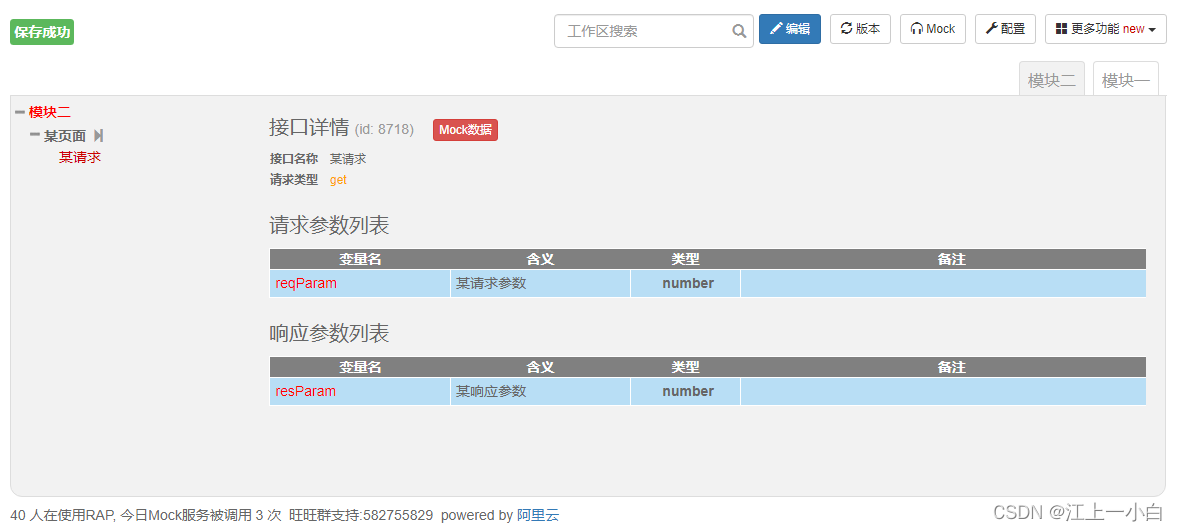Collapse the 某页面 tree node
Screen dimensions: 1177x531
pyautogui.click(x=35, y=136)
